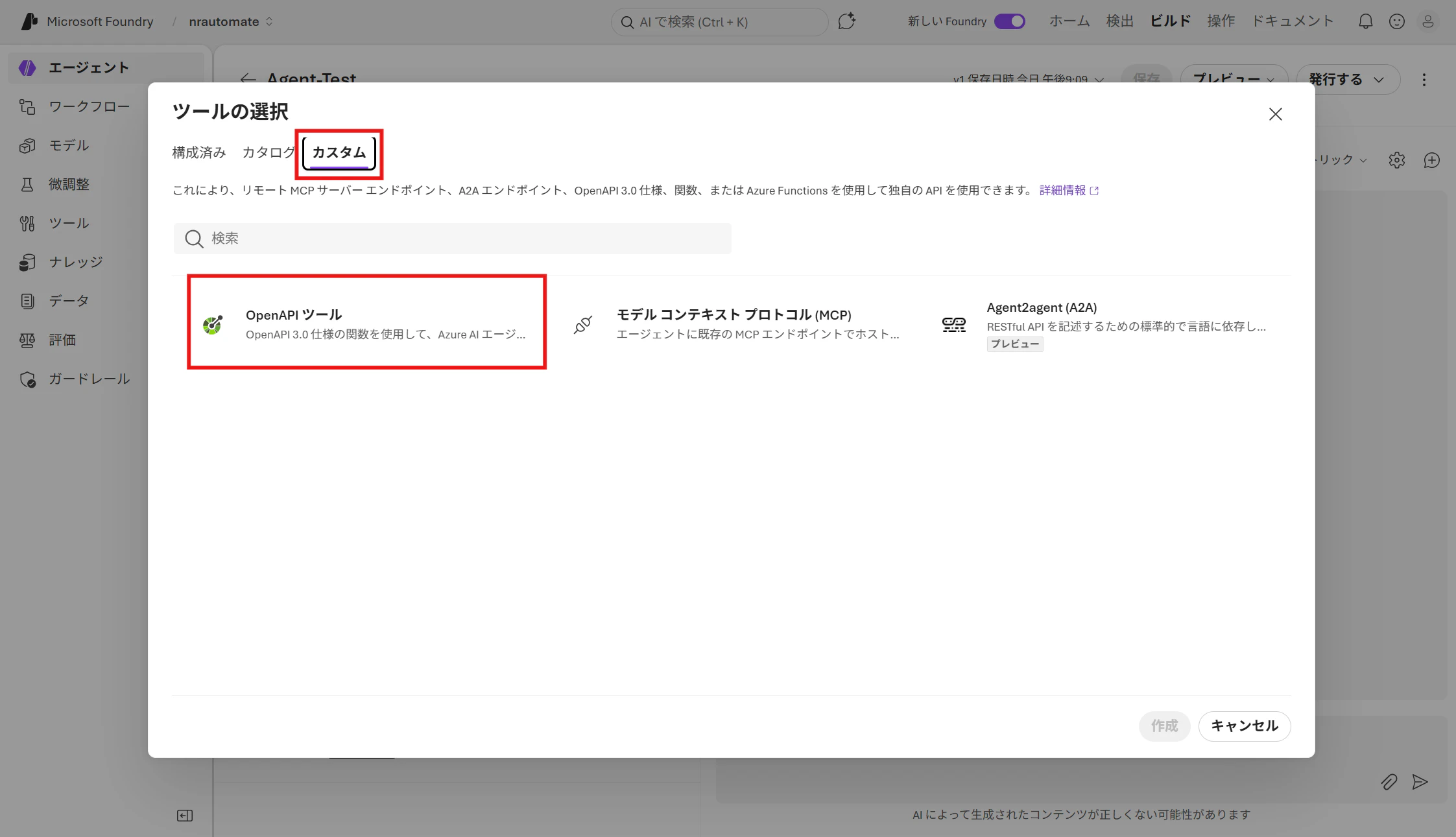Toggle the 新しい Foundry switch
Screen dimensions: 1456x837
tap(1009, 21)
